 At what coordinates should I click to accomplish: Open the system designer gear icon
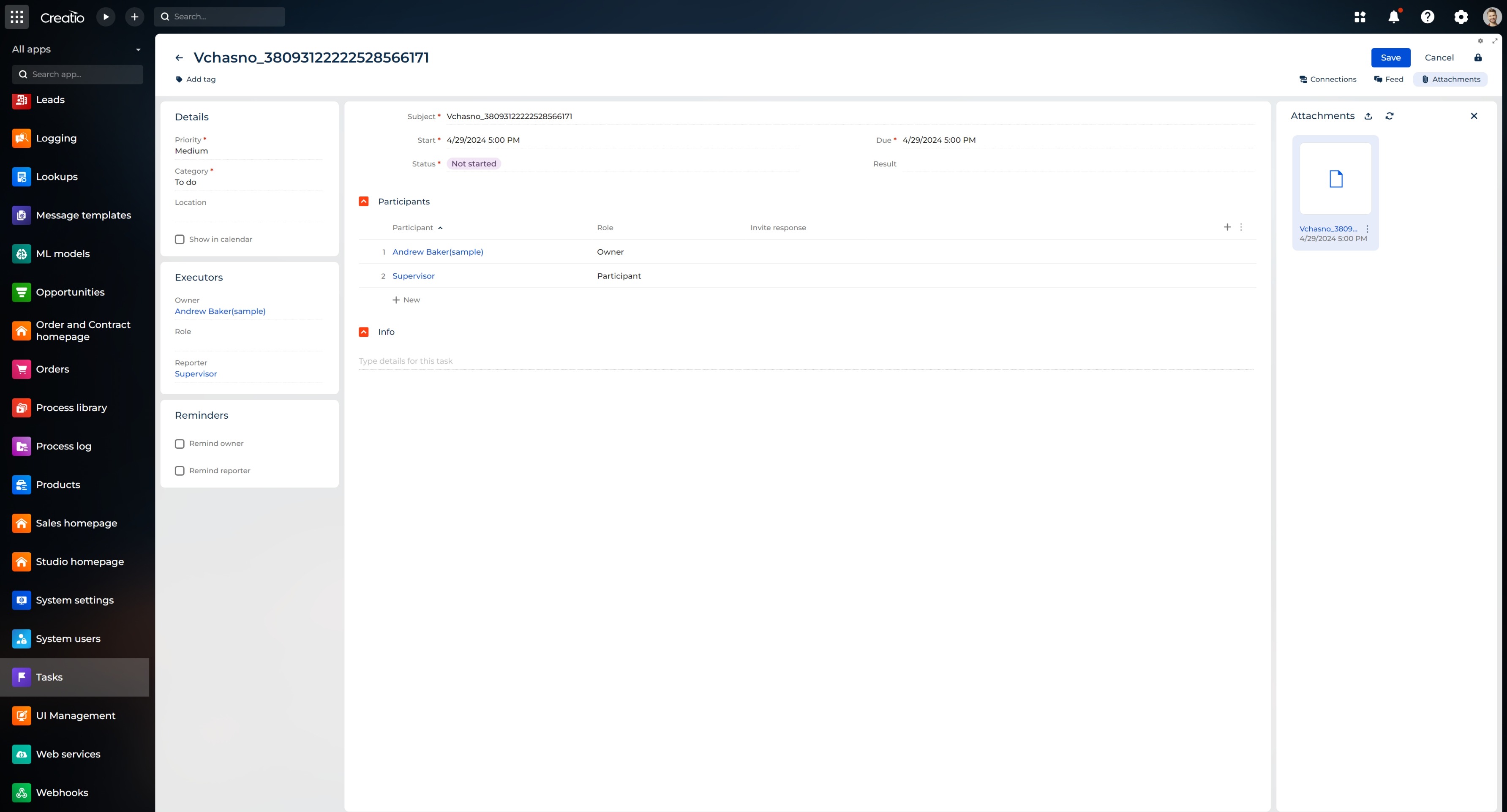coord(1461,17)
